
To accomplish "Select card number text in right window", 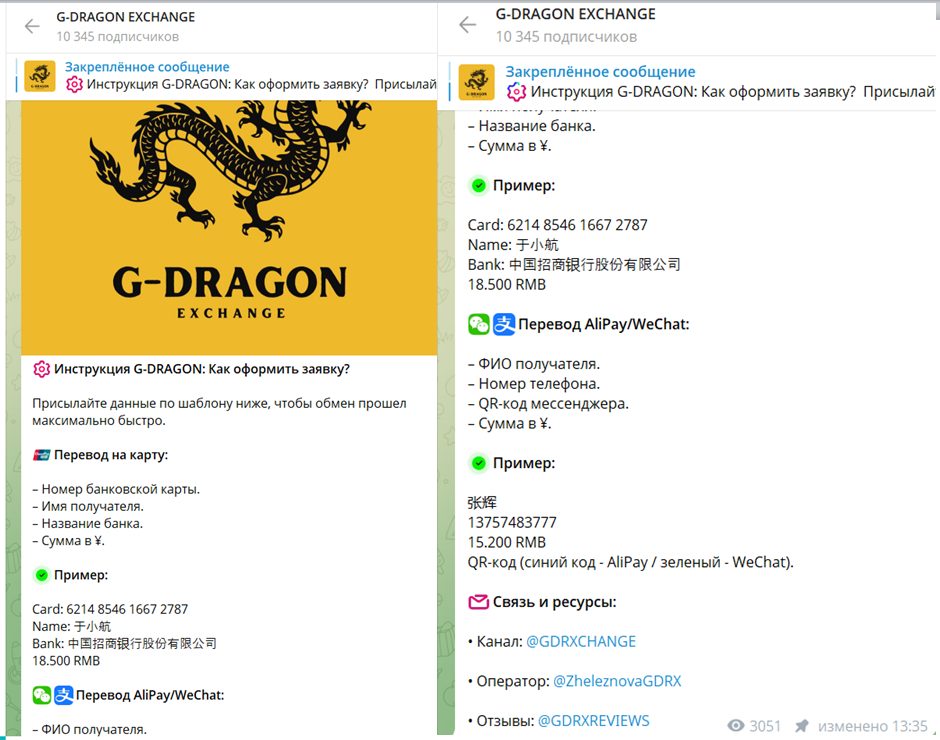I will tap(577, 225).
